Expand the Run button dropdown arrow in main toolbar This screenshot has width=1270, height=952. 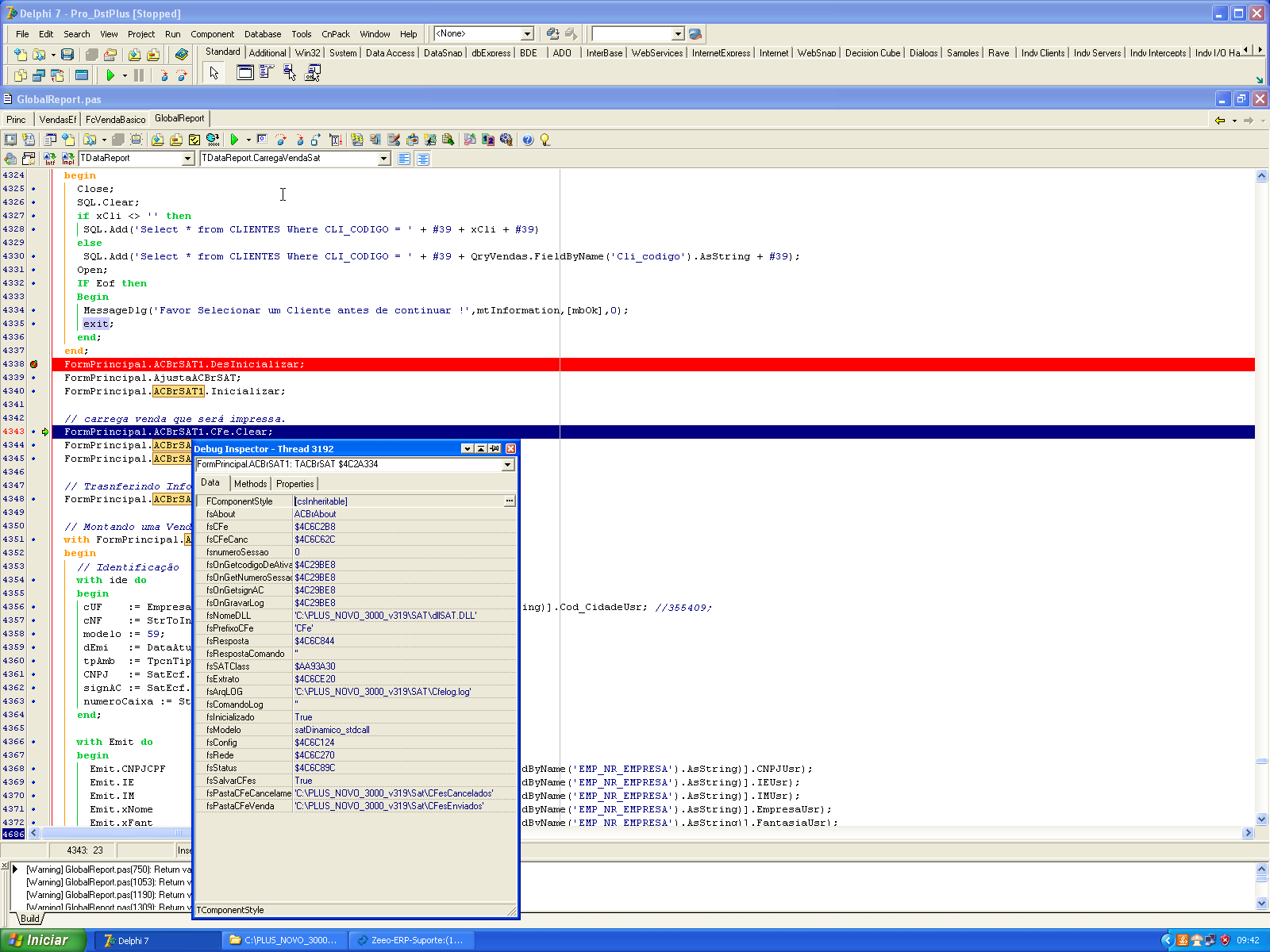125,75
